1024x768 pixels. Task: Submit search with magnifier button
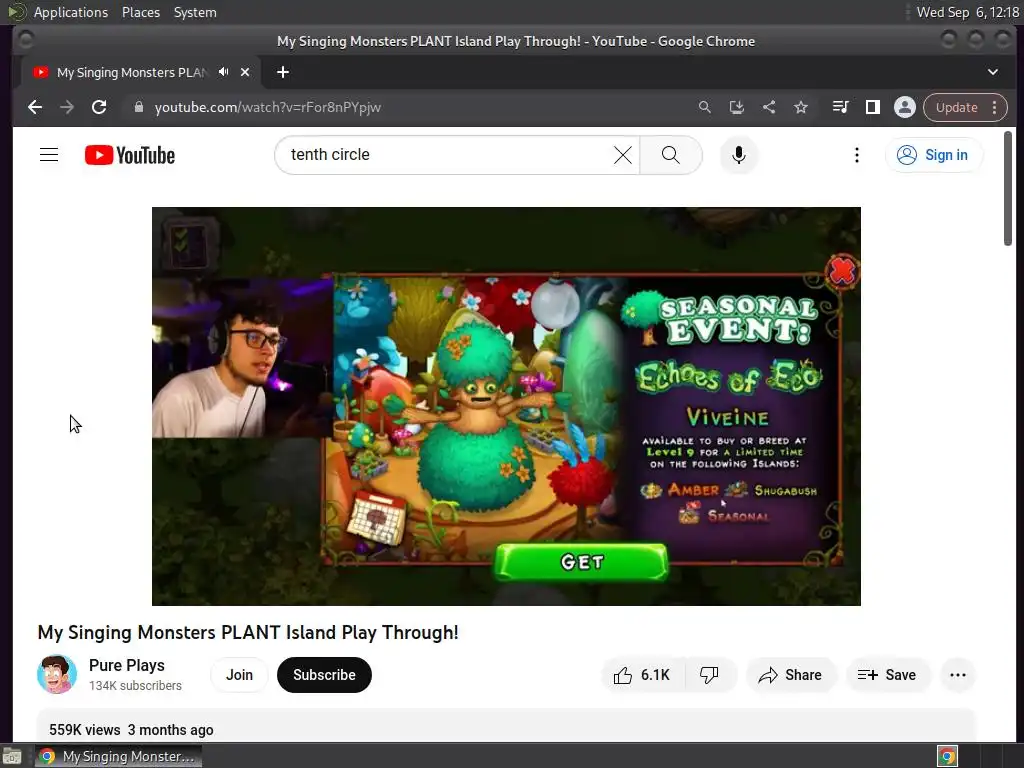tap(671, 155)
